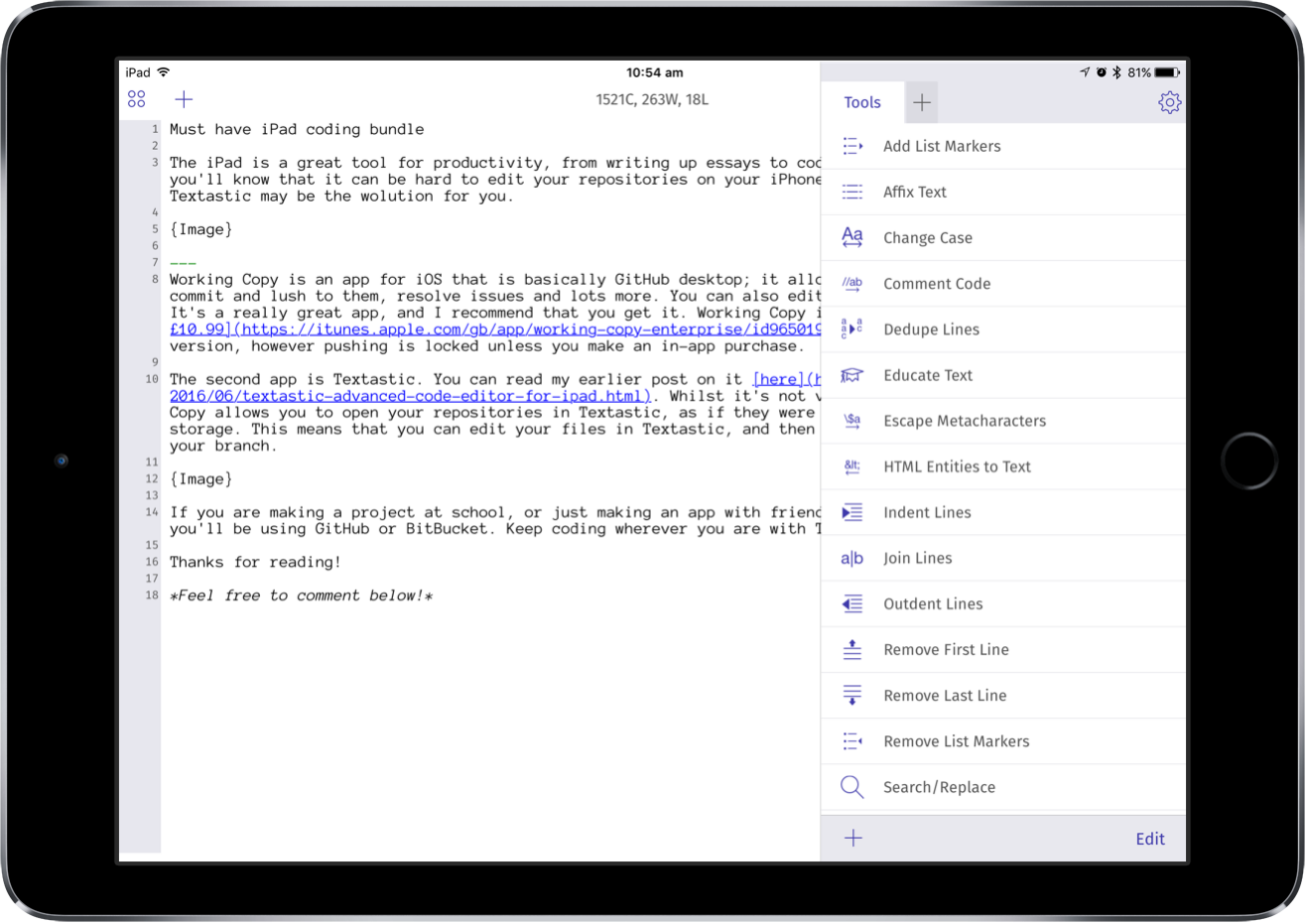Choose Change Case from tools list
Viewport: 1307px width, 924px height.
(928, 237)
